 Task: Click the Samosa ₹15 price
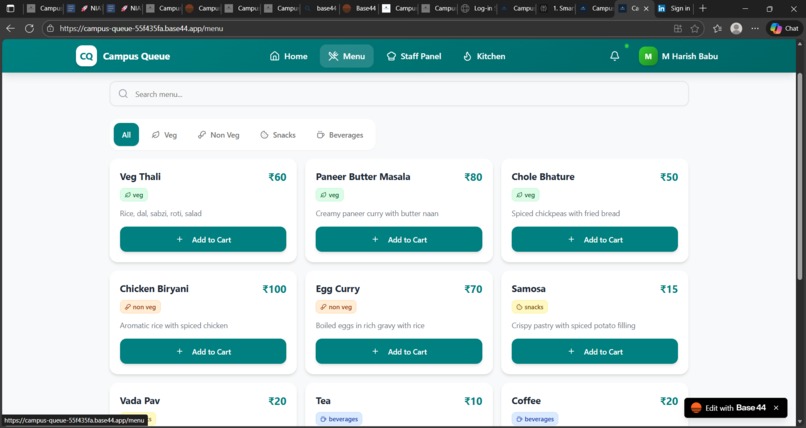[x=669, y=289]
